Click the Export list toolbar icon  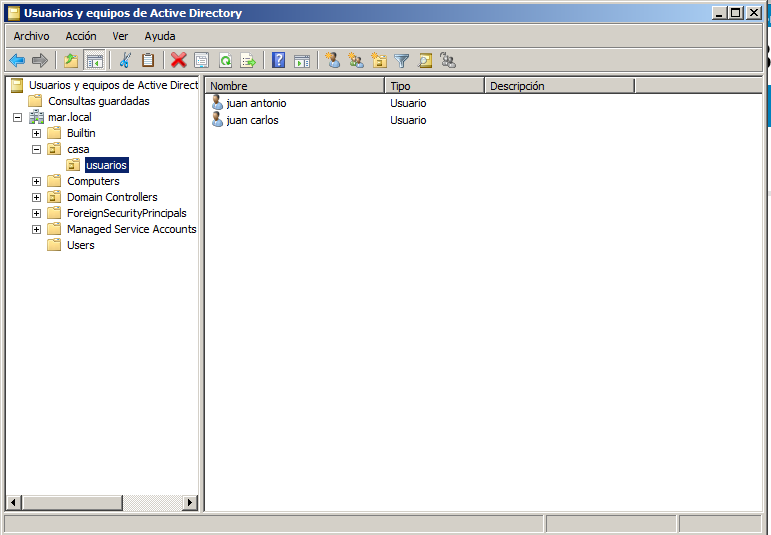pyautogui.click(x=248, y=61)
